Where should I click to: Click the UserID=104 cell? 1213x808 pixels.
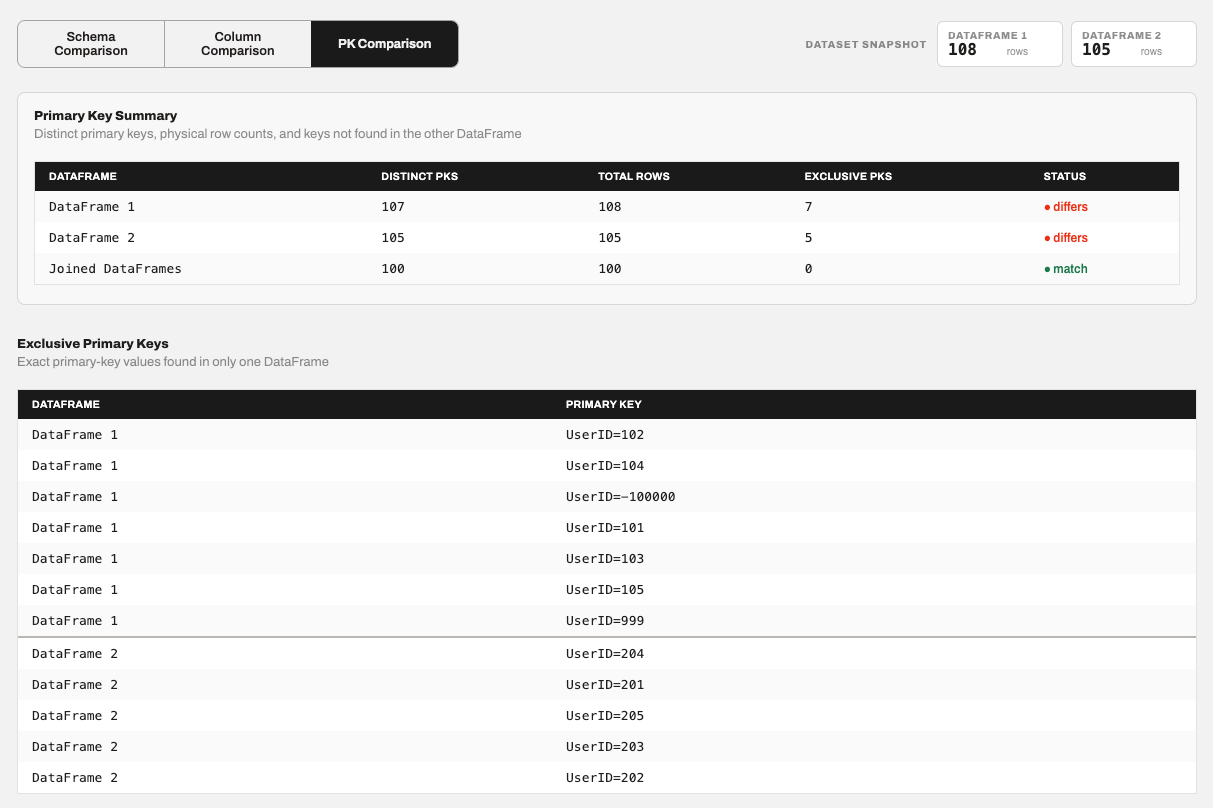tap(605, 466)
